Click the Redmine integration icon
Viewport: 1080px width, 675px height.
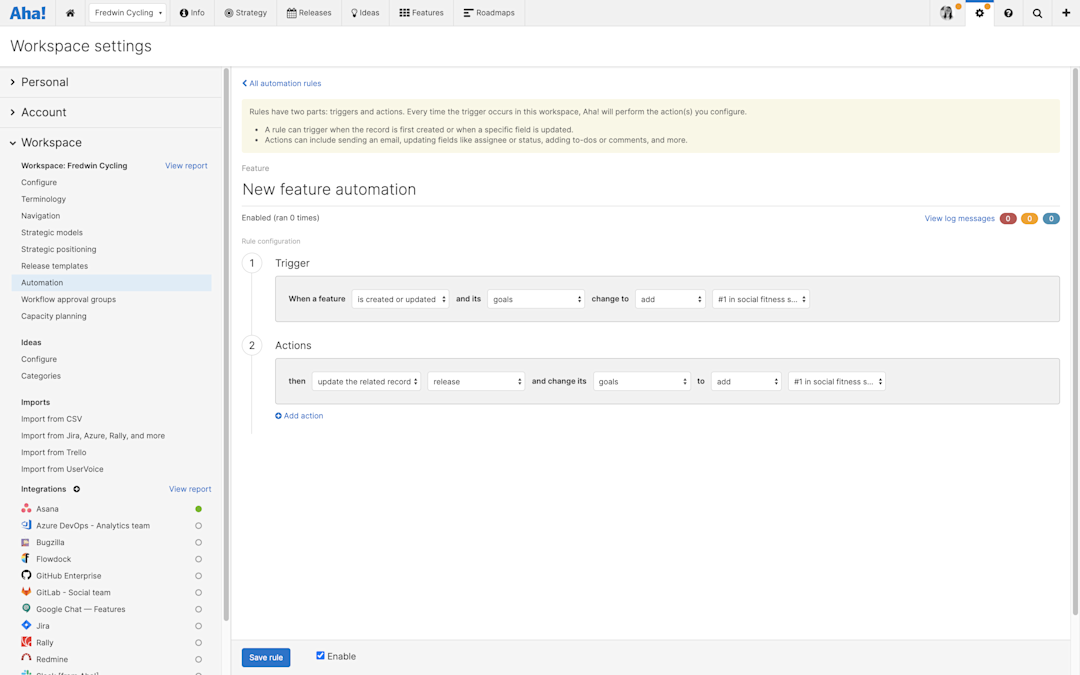[26, 658]
